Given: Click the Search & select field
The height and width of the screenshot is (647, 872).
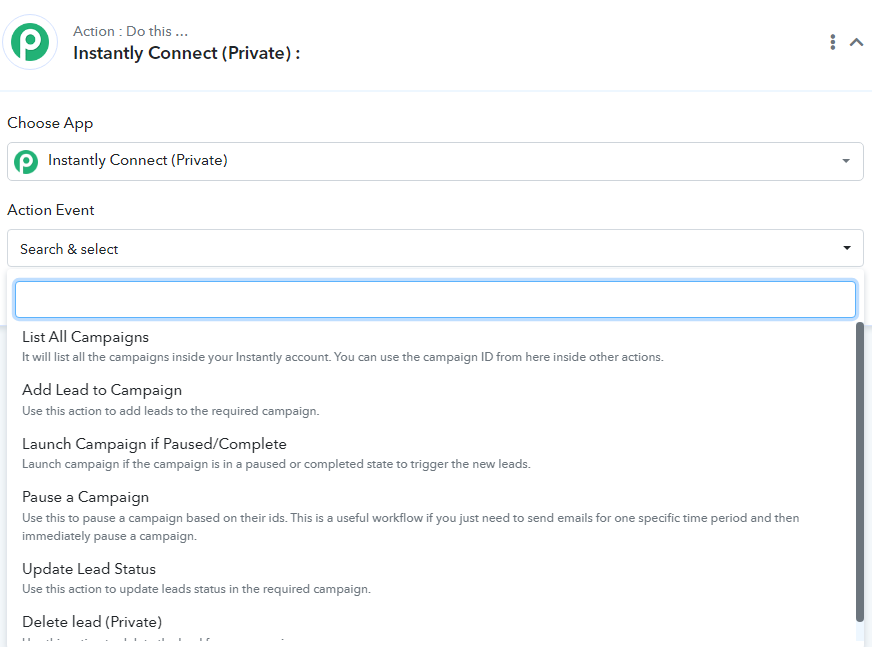Looking at the screenshot, I should [x=435, y=248].
